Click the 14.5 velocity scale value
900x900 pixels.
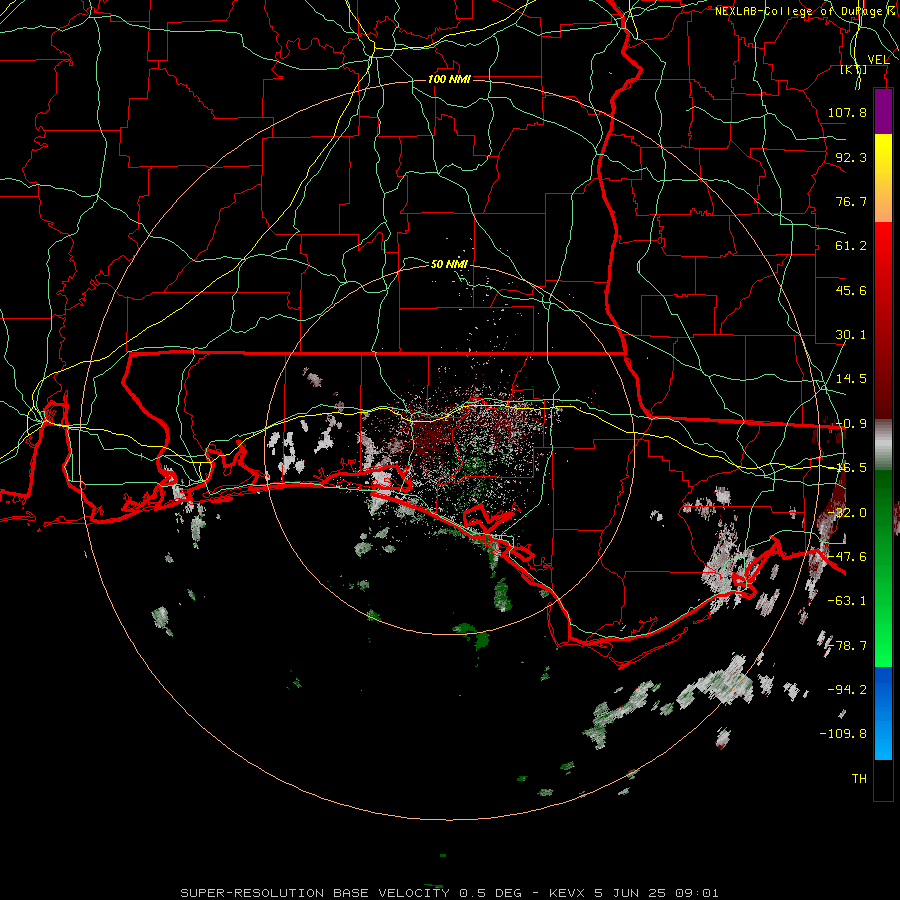(851, 379)
